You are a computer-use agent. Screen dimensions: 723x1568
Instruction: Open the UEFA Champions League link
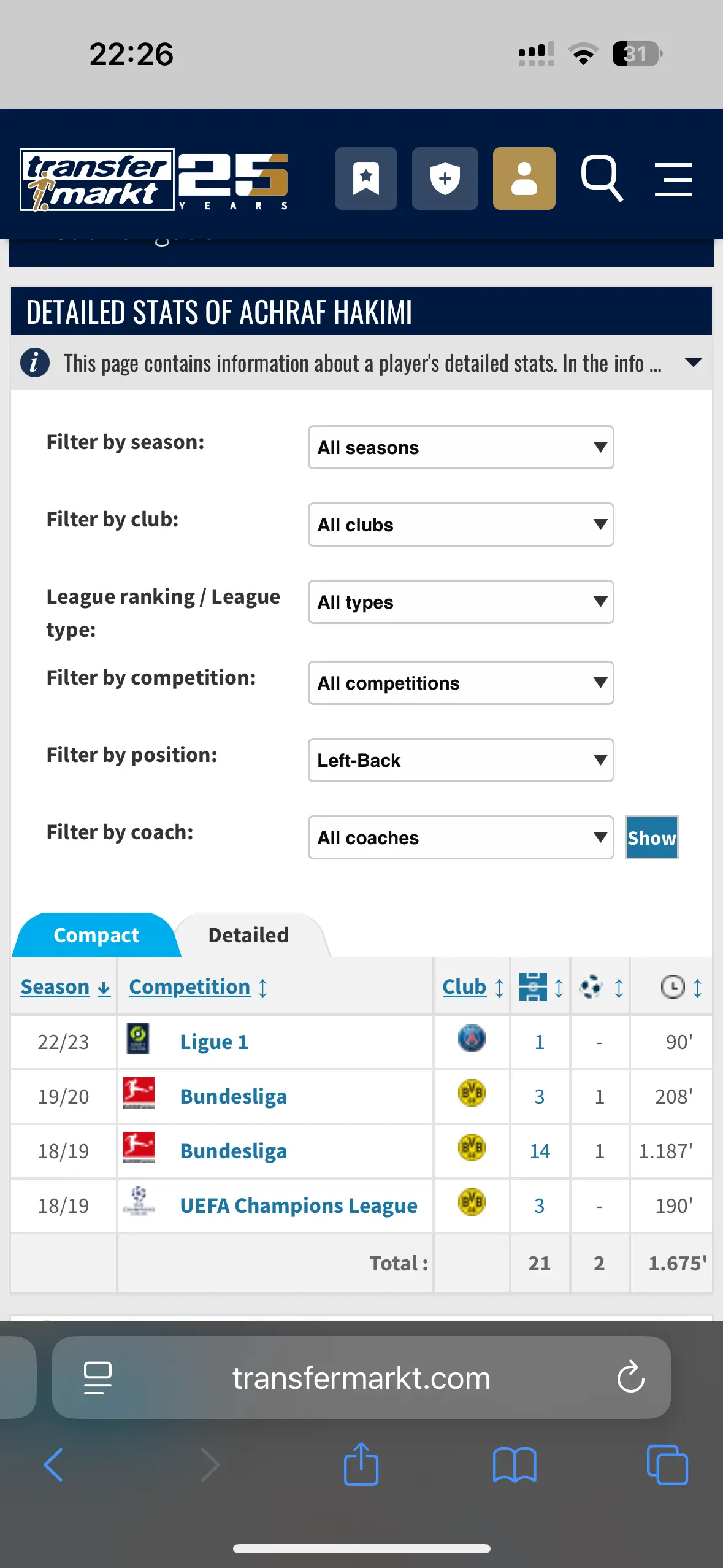[x=299, y=1205]
